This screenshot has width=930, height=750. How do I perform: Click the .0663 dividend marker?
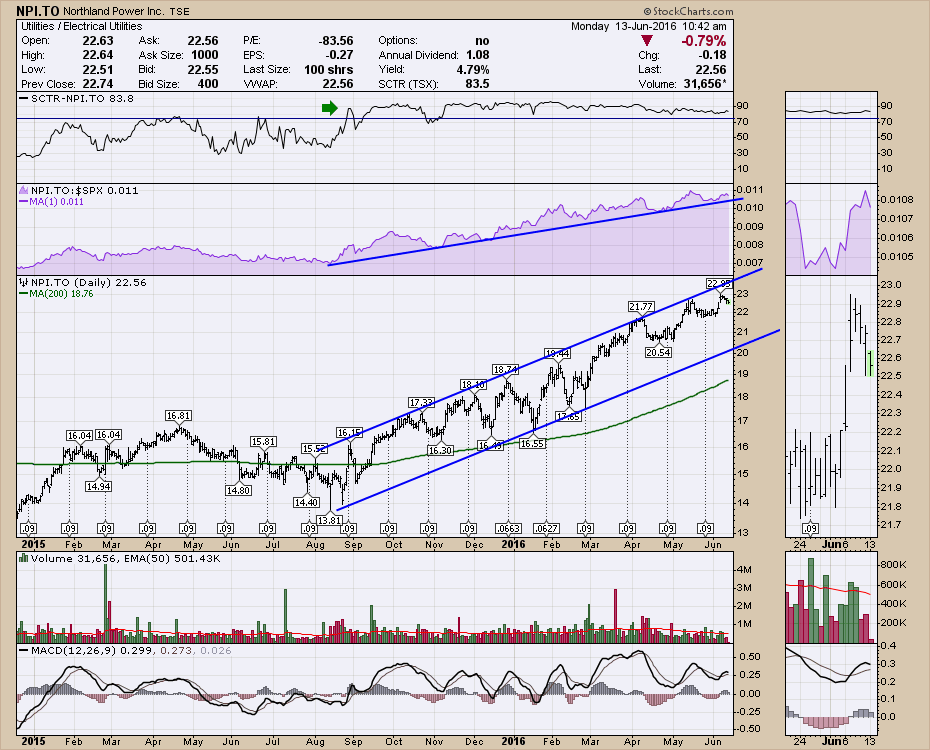coord(508,528)
